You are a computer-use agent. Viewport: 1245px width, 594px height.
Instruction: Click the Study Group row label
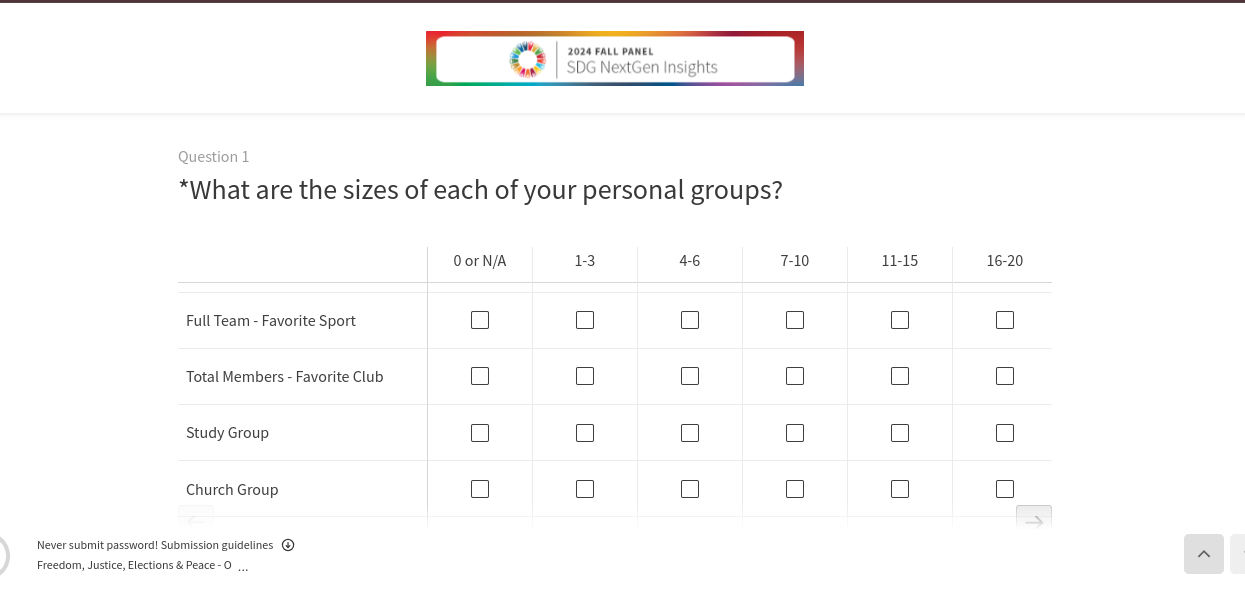[227, 433]
